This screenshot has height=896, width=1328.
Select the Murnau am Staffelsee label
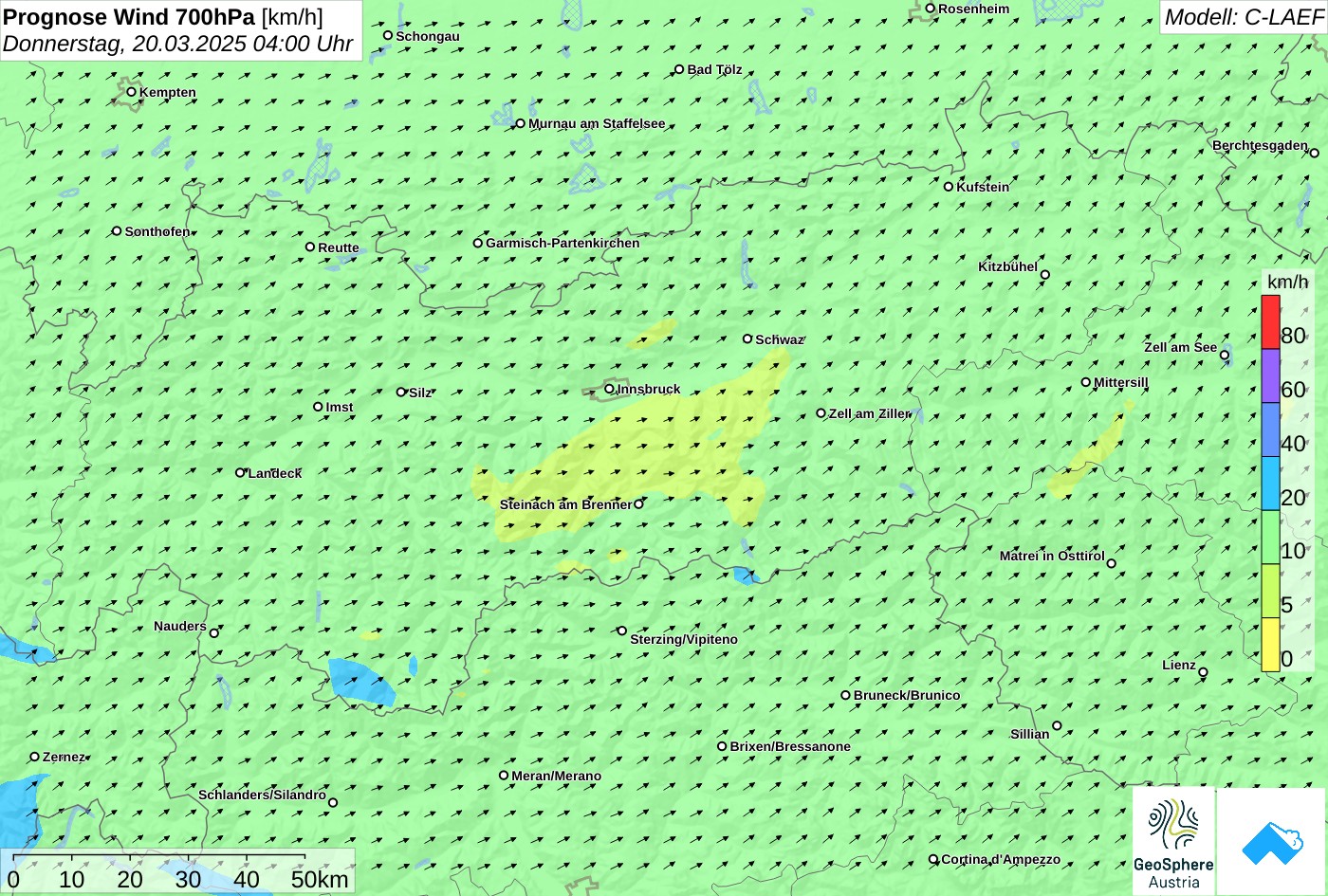tap(597, 123)
